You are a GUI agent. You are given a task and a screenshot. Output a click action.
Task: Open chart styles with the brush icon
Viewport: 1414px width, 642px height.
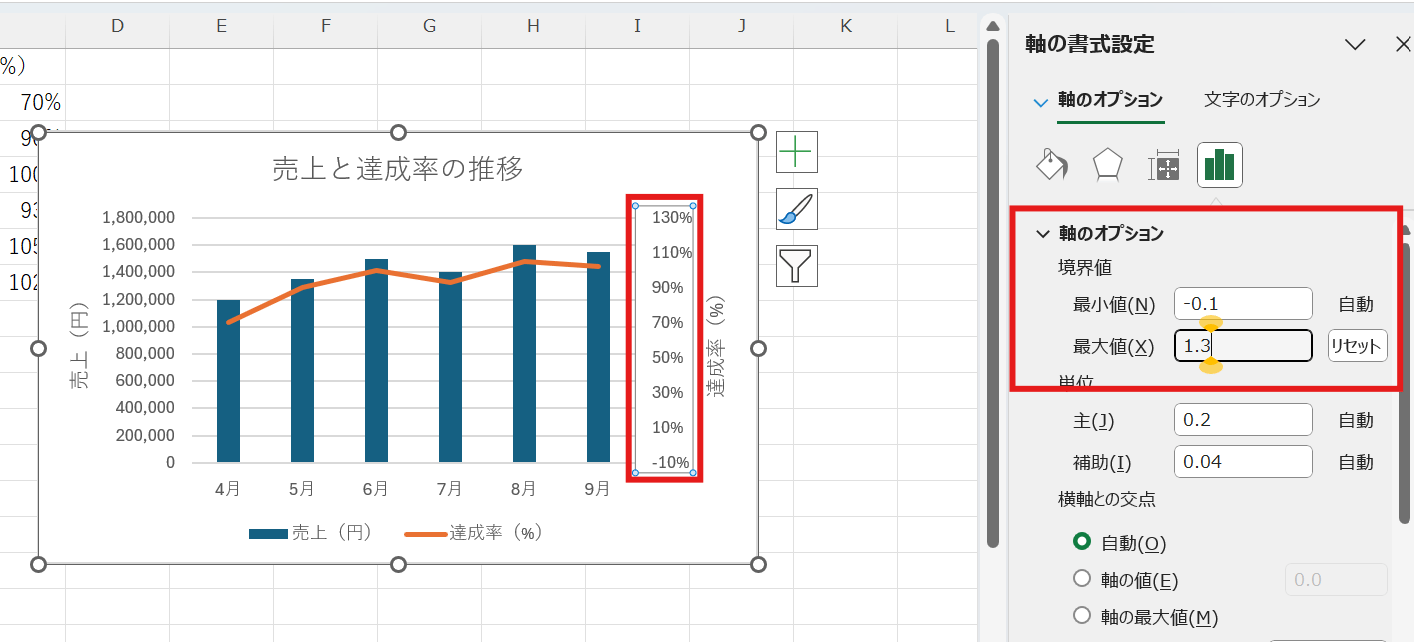(x=796, y=209)
